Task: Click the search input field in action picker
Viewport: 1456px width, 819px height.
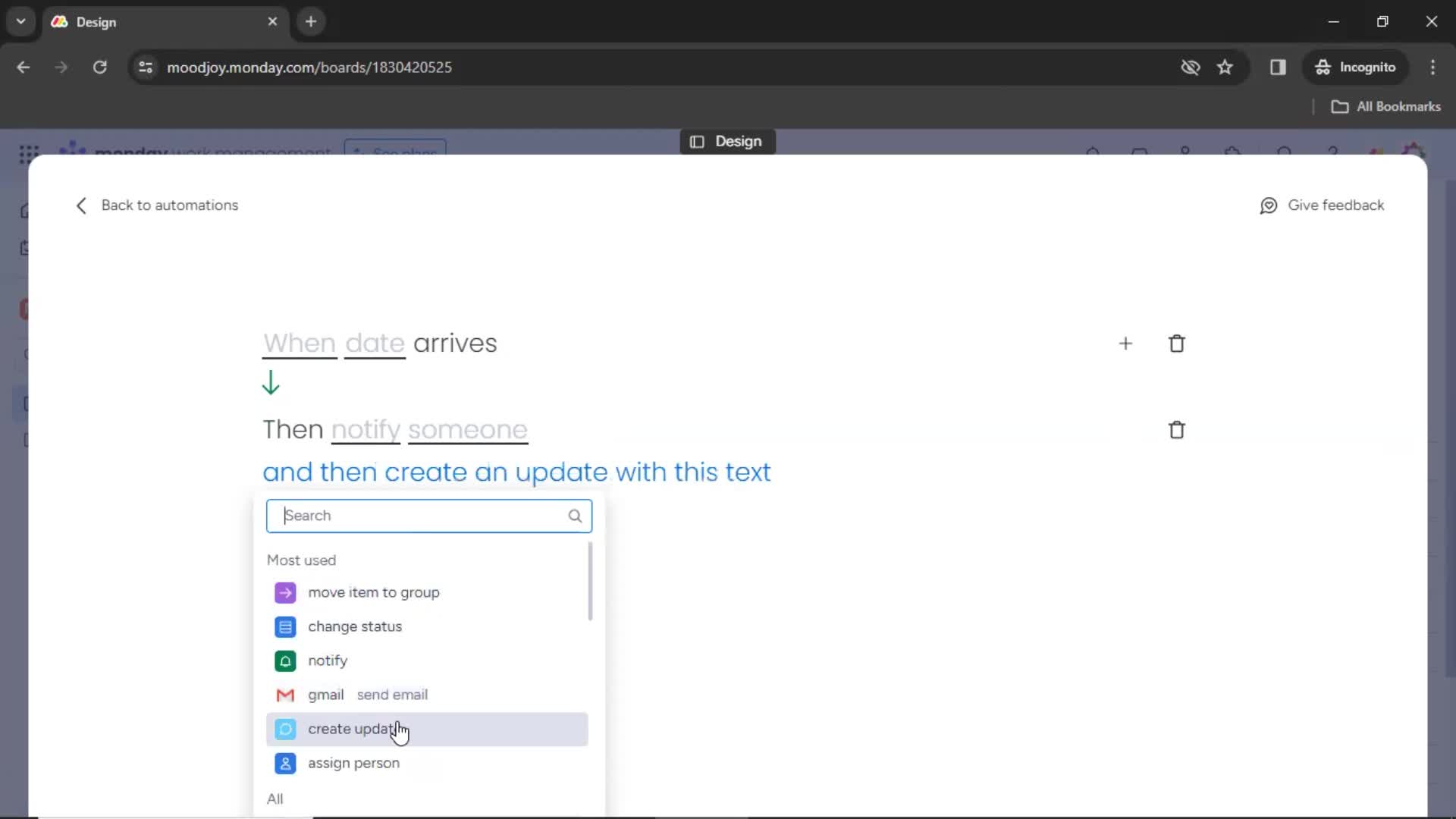Action: tap(428, 515)
